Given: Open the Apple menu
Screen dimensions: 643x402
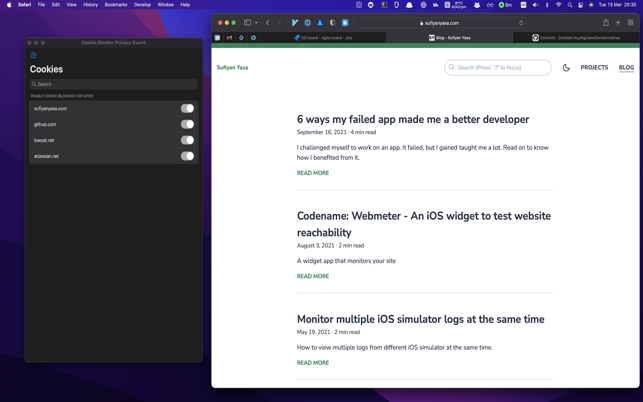Looking at the screenshot, I should [9, 5].
